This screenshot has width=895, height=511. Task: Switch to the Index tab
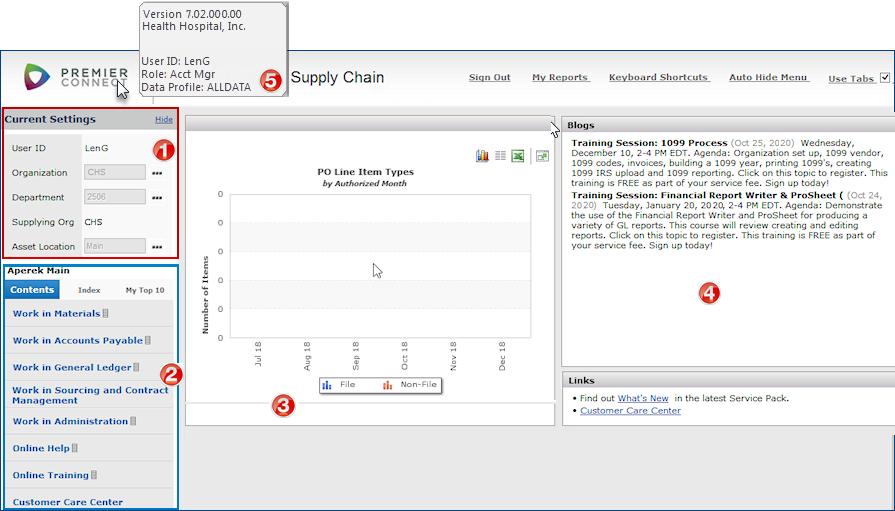tap(89, 290)
